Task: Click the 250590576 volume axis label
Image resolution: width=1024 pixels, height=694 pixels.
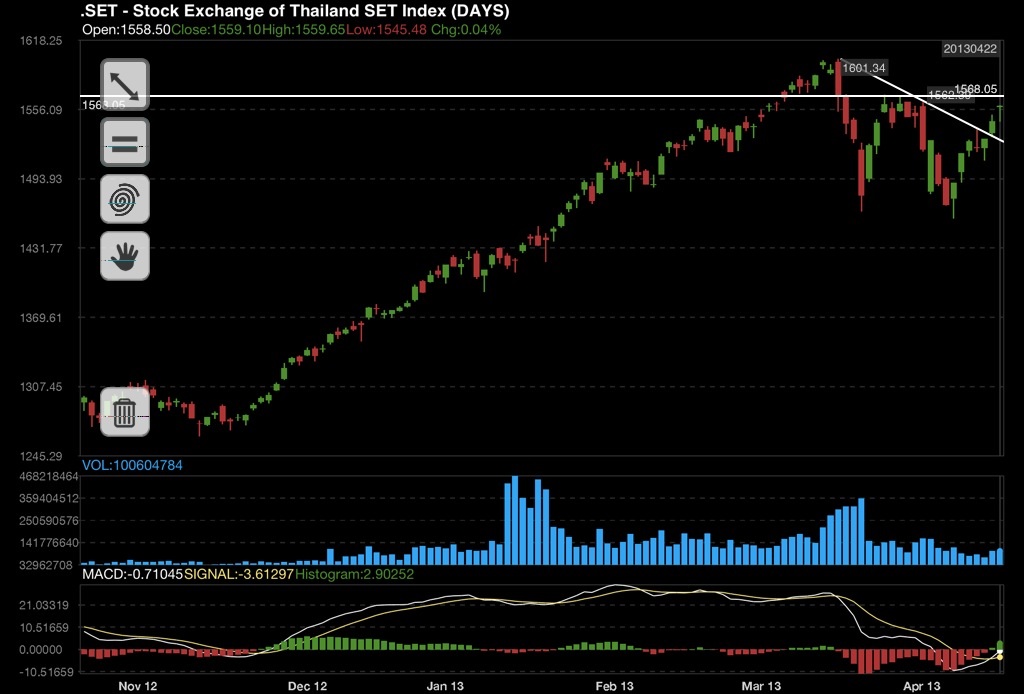Action: click(x=49, y=521)
